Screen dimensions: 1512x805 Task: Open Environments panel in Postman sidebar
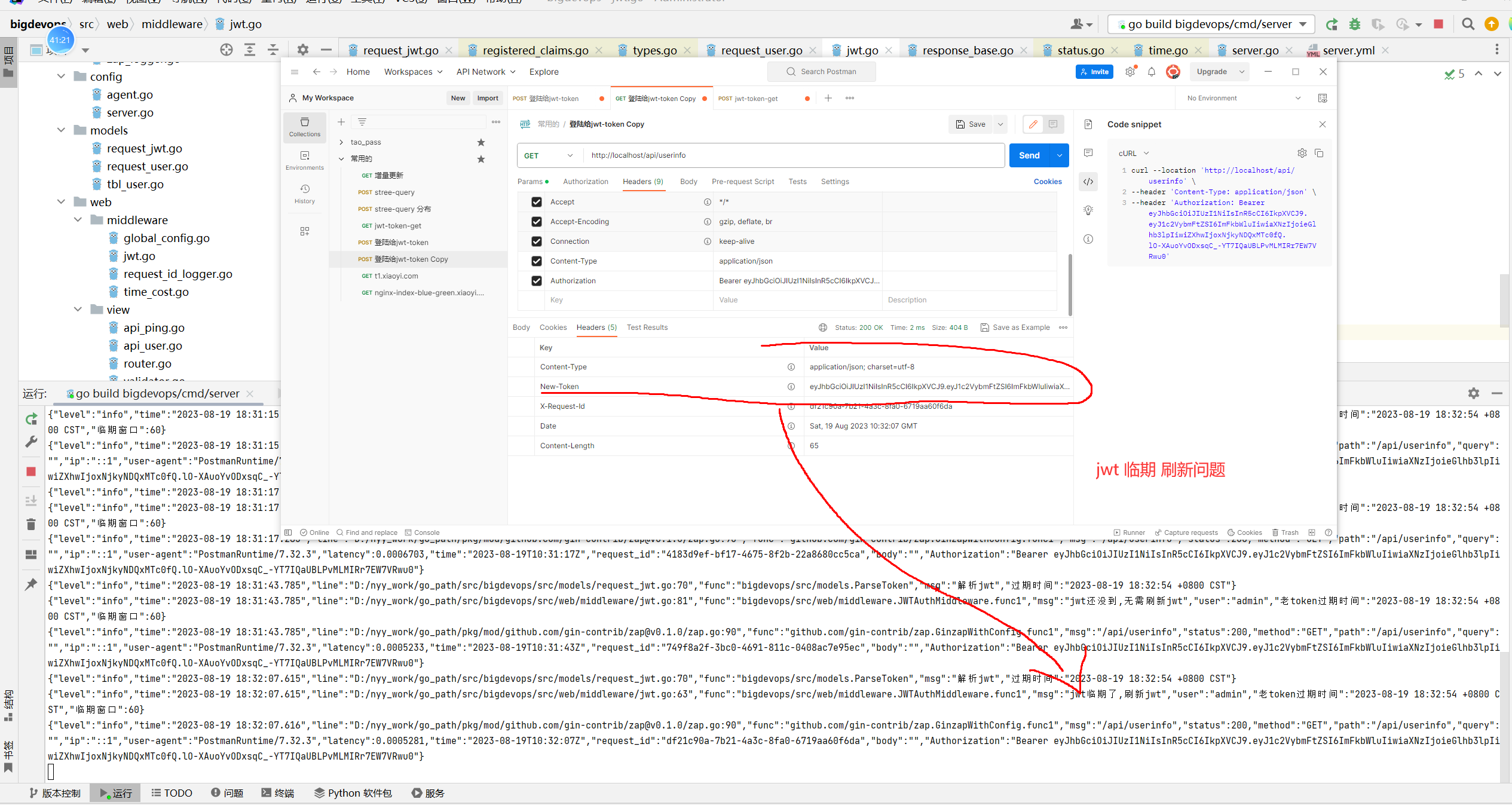pyautogui.click(x=304, y=160)
